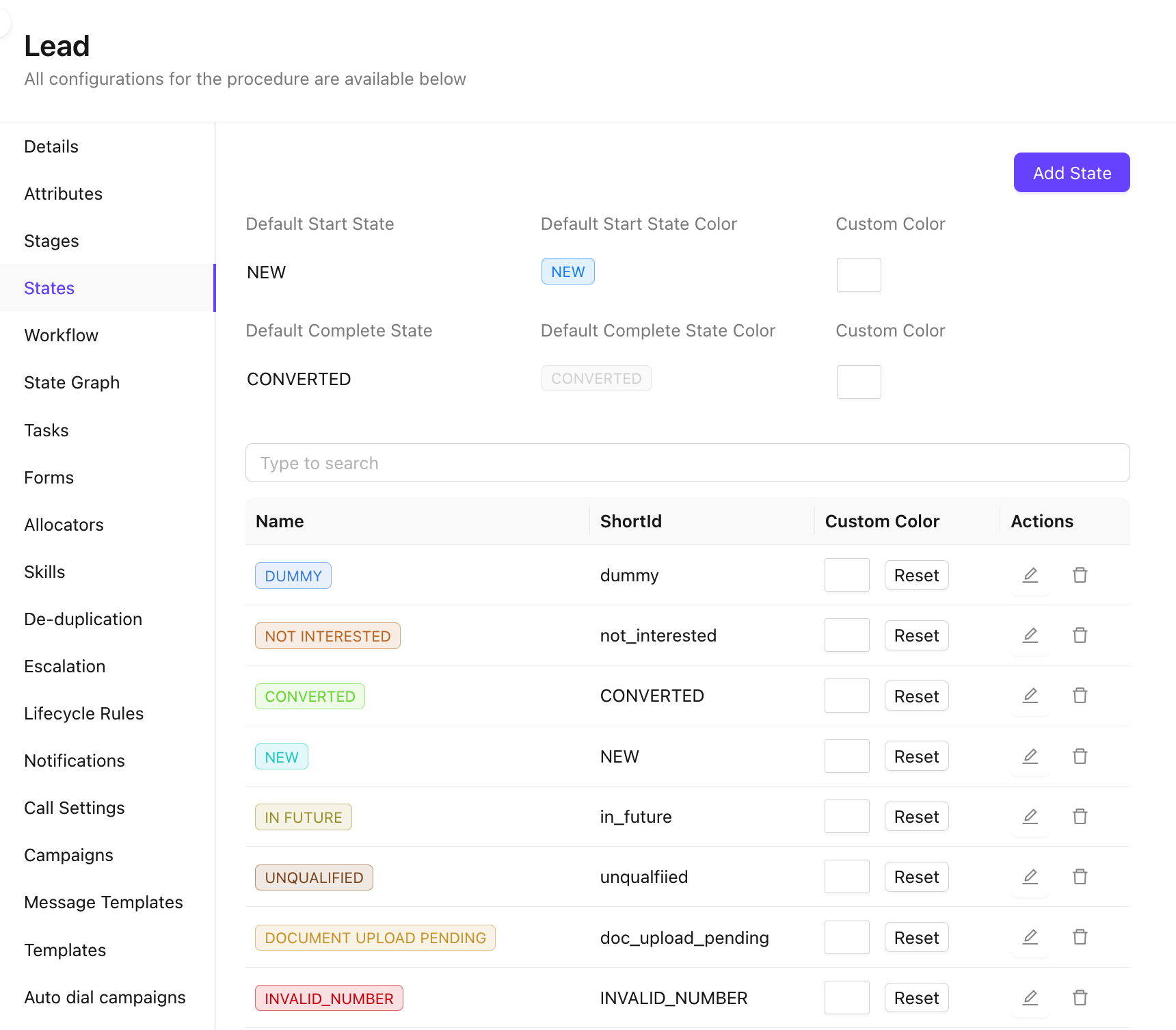Edit the IN FUTURE state
This screenshot has width=1176, height=1030.
(1030, 817)
